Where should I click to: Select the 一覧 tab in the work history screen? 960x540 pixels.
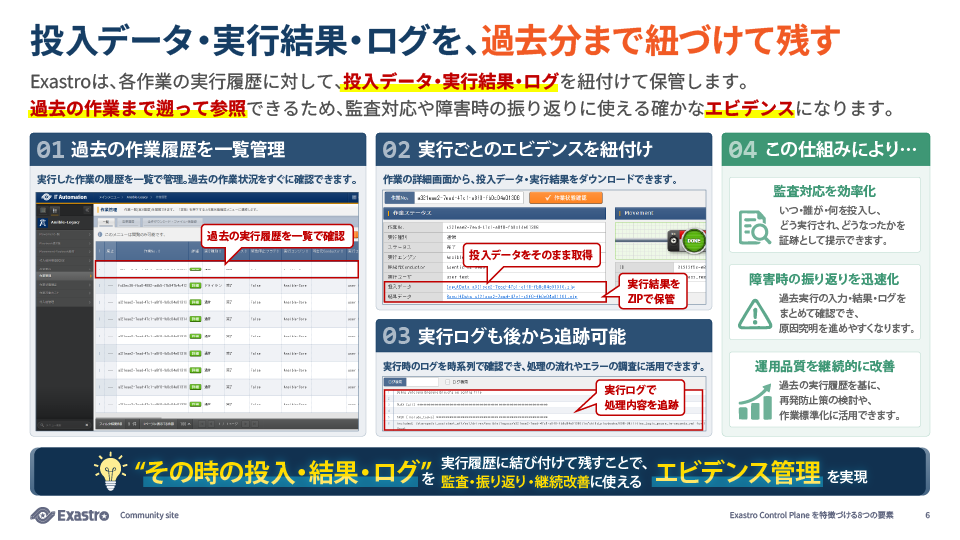[106, 222]
